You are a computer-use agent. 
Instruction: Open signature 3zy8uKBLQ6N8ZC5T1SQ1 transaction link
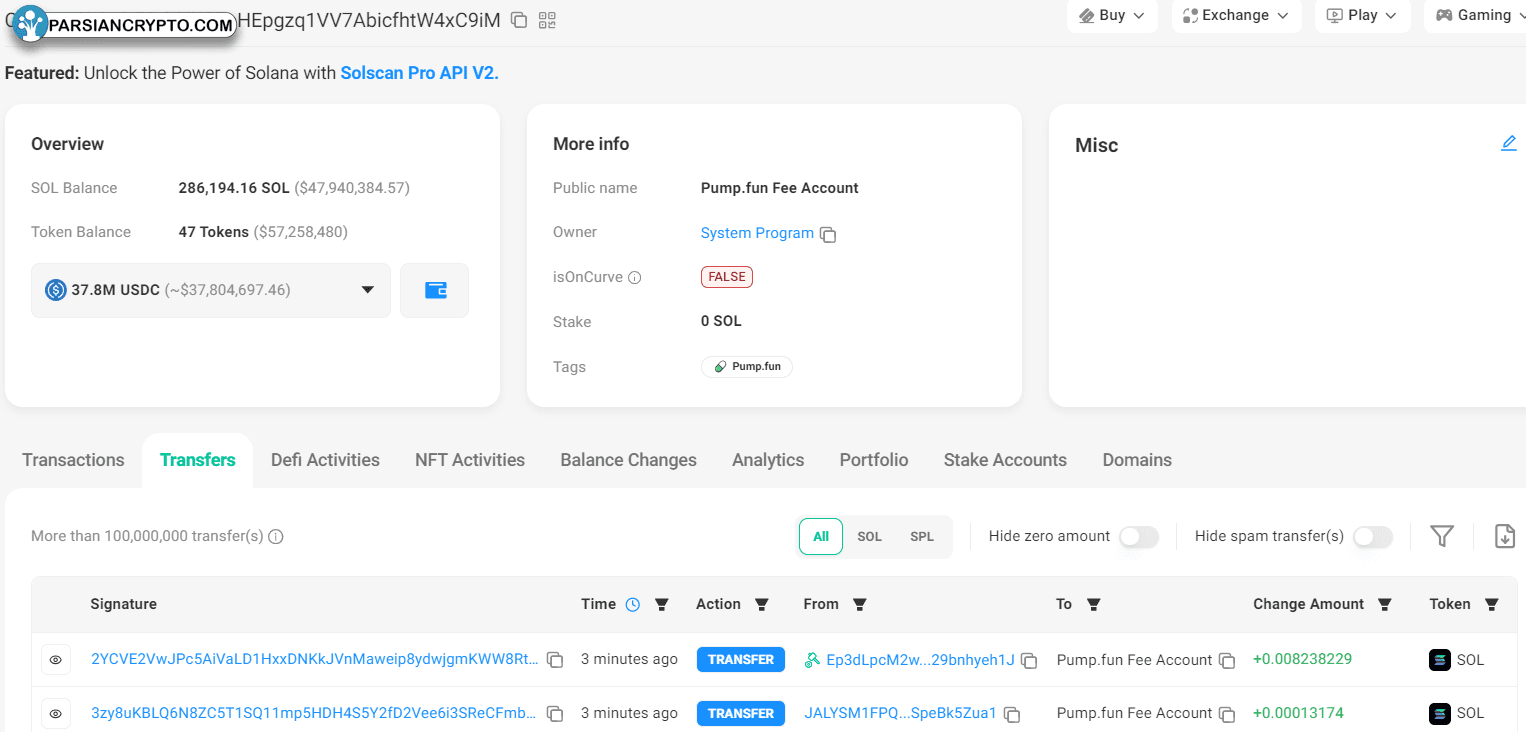pyautogui.click(x=314, y=713)
